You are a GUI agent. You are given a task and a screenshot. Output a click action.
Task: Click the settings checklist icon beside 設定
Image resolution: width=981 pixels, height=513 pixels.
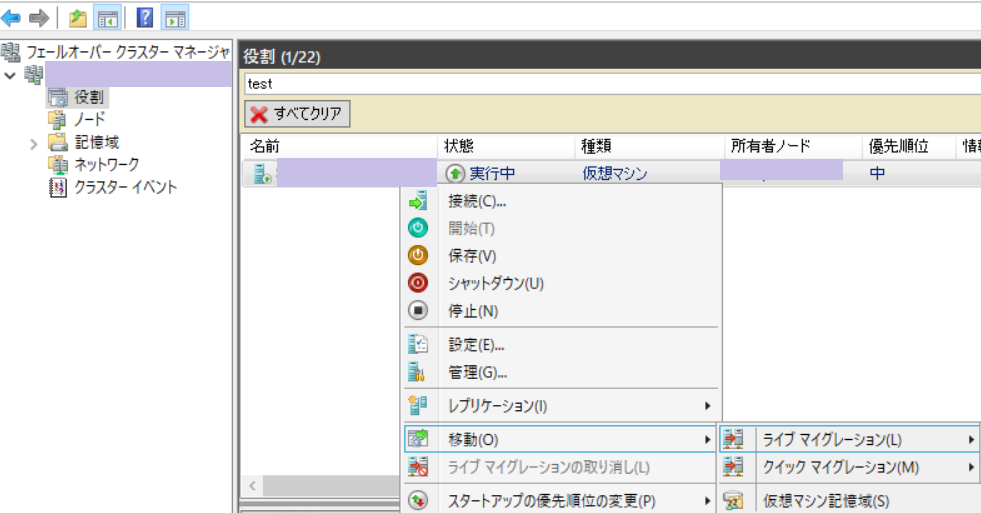418,344
